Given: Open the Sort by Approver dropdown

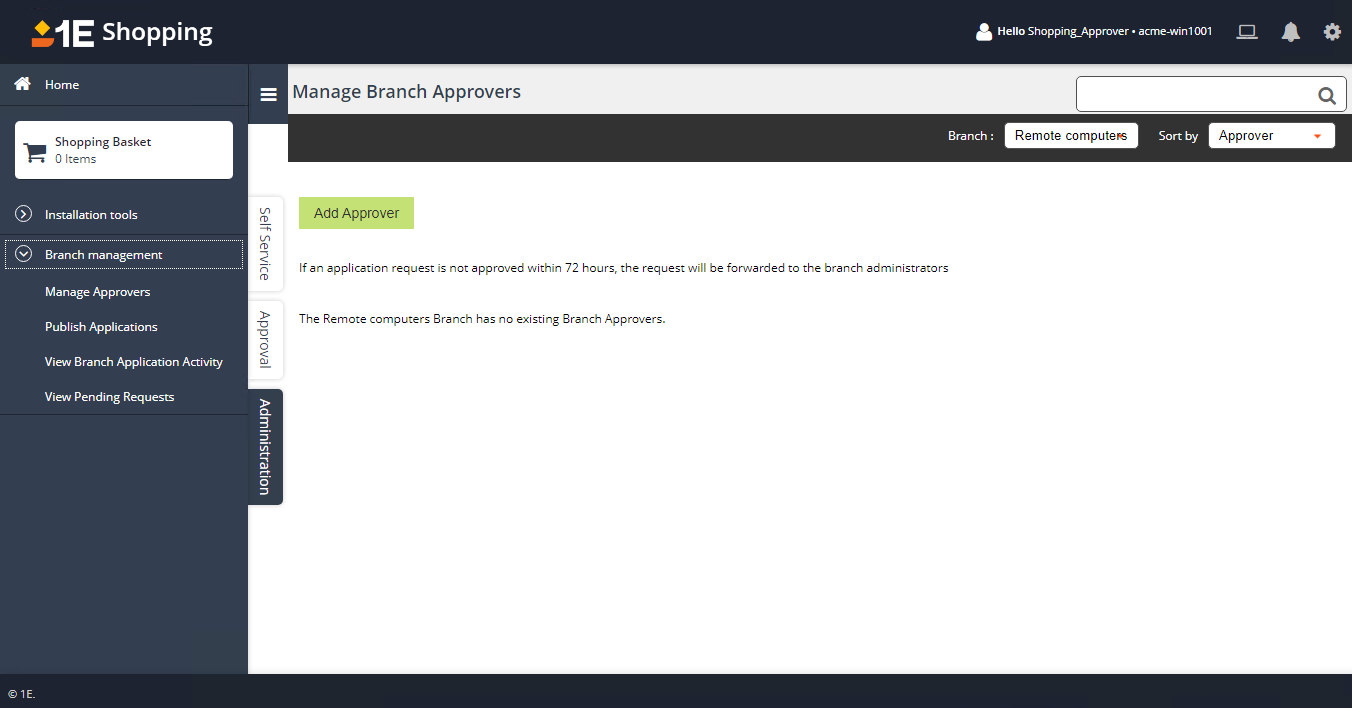Looking at the screenshot, I should [x=1270, y=136].
